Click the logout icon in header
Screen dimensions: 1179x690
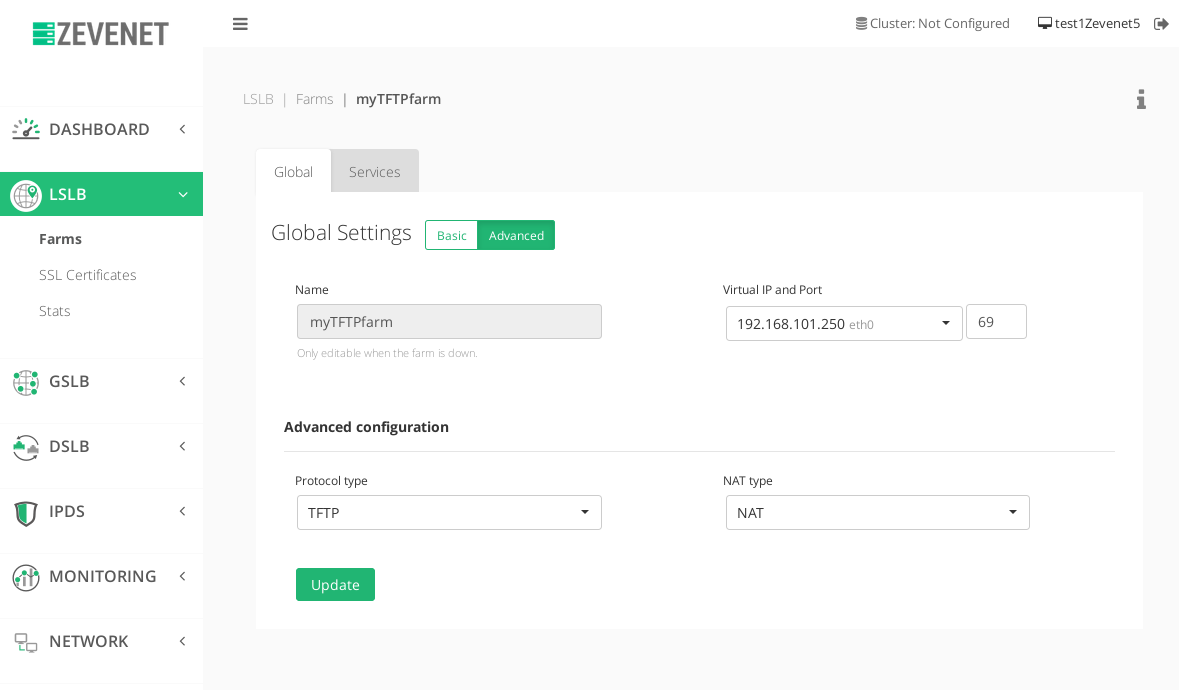click(x=1161, y=24)
